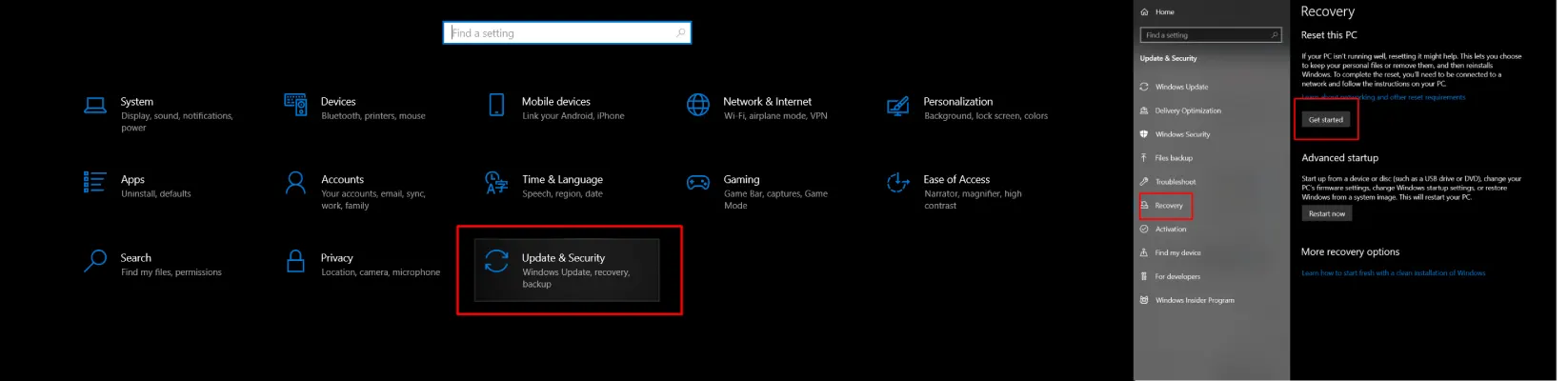Image resolution: width=1568 pixels, height=381 pixels.
Task: Open the System settings laptop icon
Action: tap(95, 105)
